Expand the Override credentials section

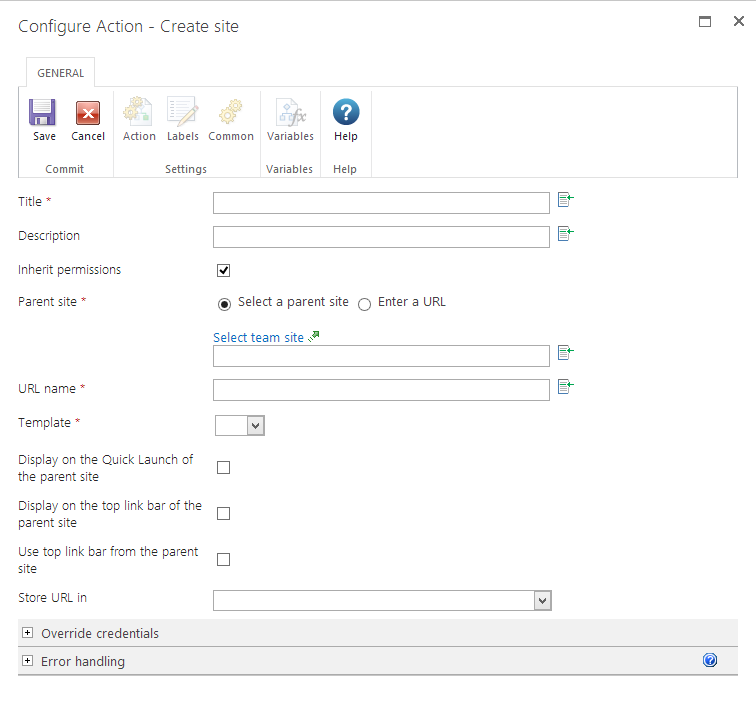click(28, 633)
